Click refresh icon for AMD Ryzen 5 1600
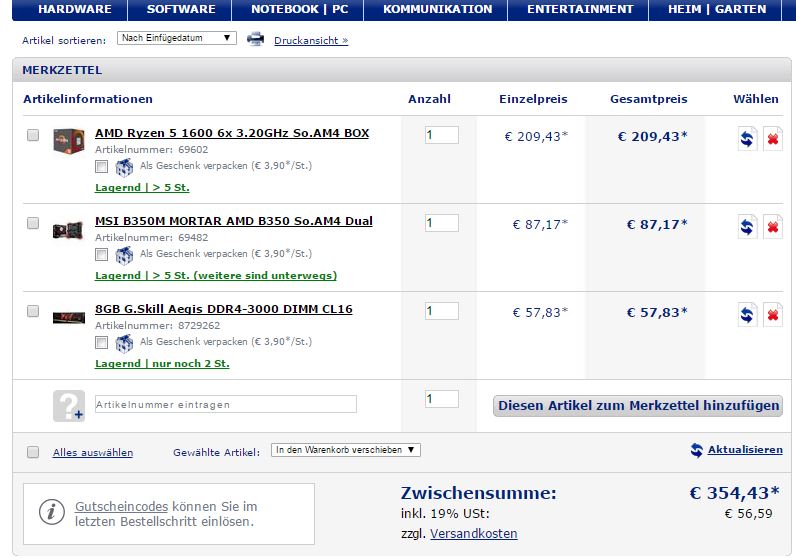The width and height of the screenshot is (796, 558). [747, 139]
